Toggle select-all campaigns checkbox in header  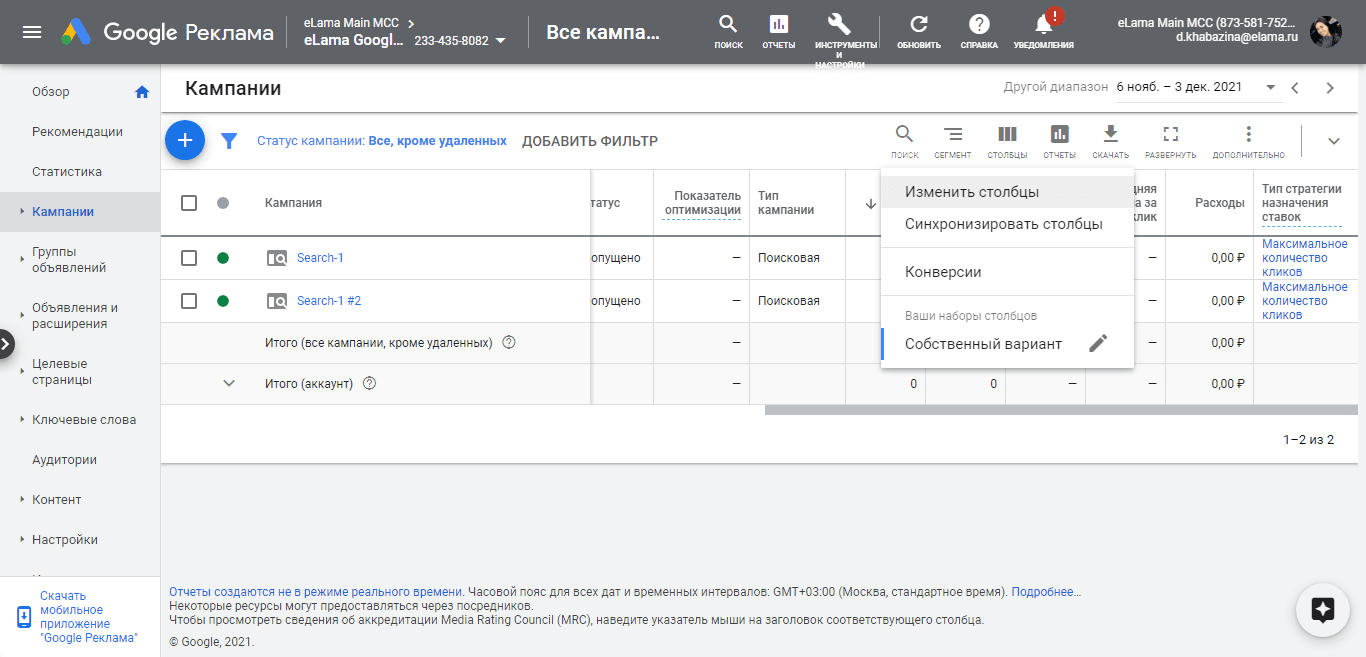pos(189,203)
